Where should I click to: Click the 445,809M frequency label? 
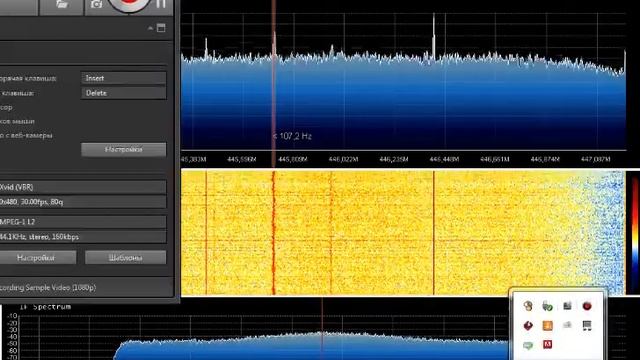click(292, 159)
